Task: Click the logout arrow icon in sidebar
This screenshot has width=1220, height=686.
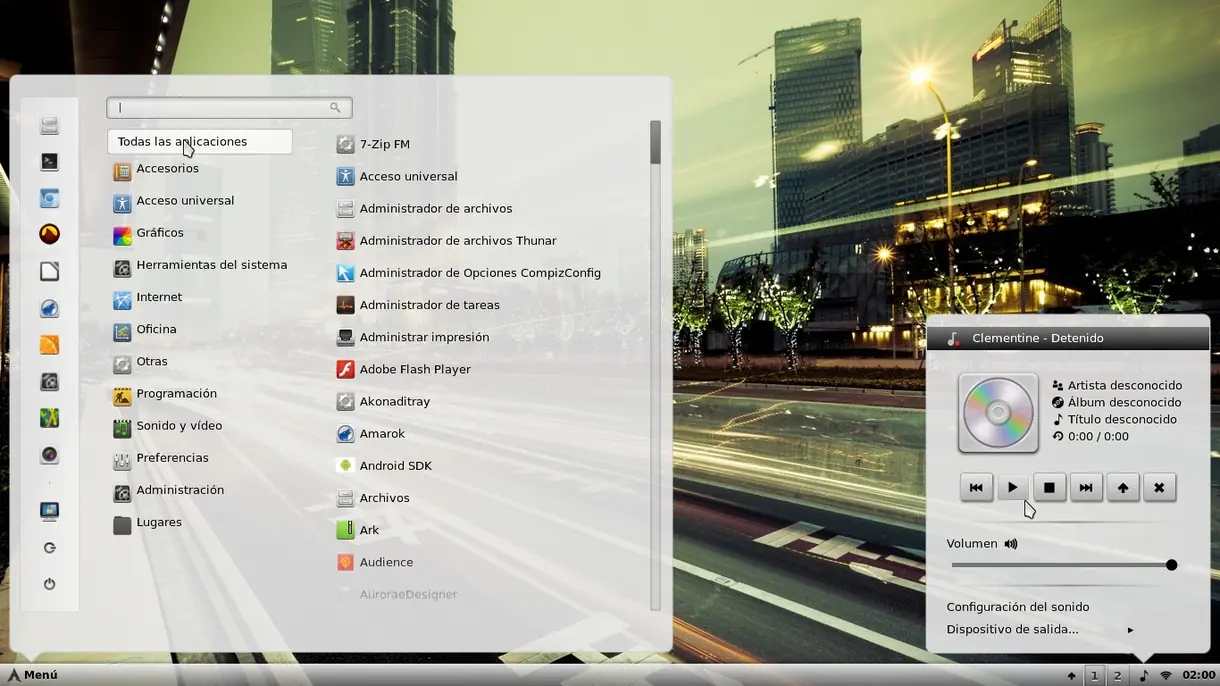Action: click(49, 548)
